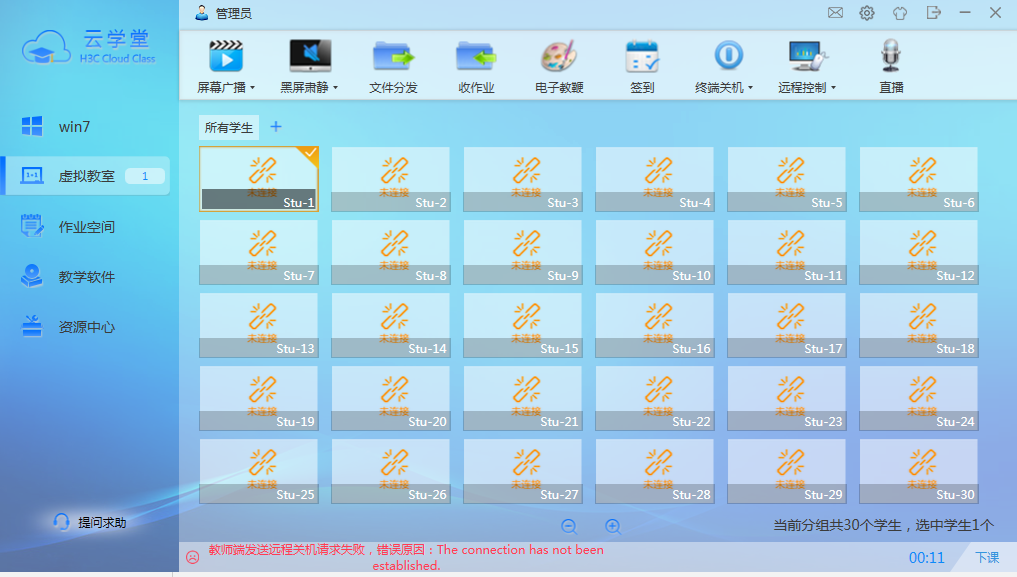The height and width of the screenshot is (577, 1017).
Task: Click status text 当前分组共30个学生
Action: point(837,525)
